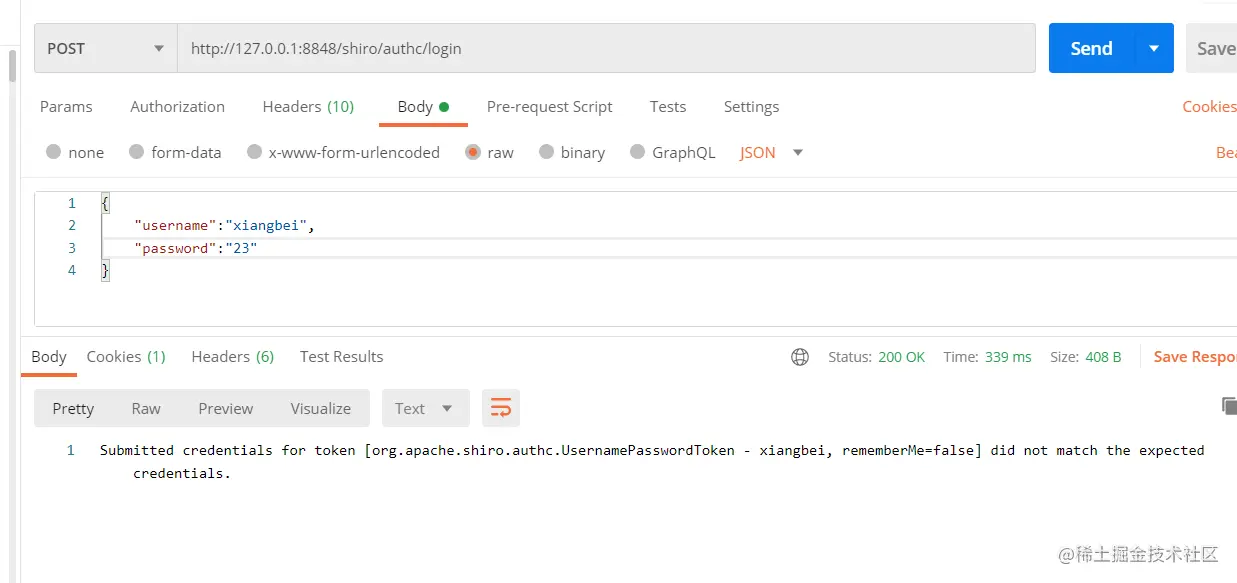Click the 200 OK status value
Image resolution: width=1237 pixels, height=583 pixels.
901,357
